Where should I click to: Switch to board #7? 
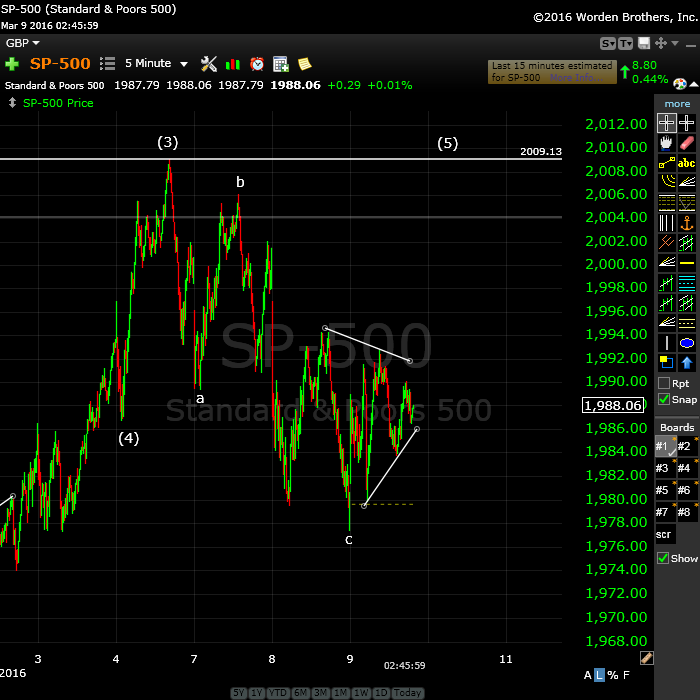(x=665, y=512)
